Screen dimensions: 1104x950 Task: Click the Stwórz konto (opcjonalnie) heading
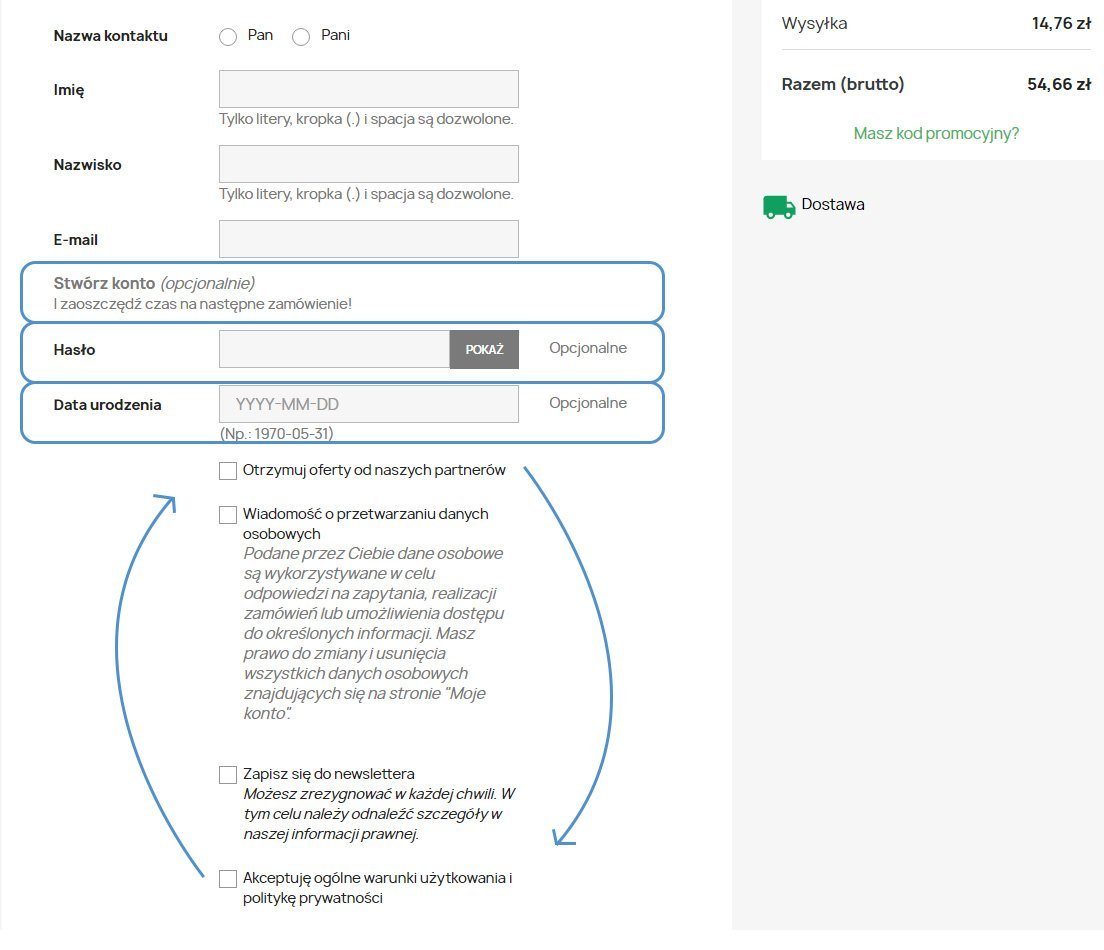pyautogui.click(x=154, y=283)
